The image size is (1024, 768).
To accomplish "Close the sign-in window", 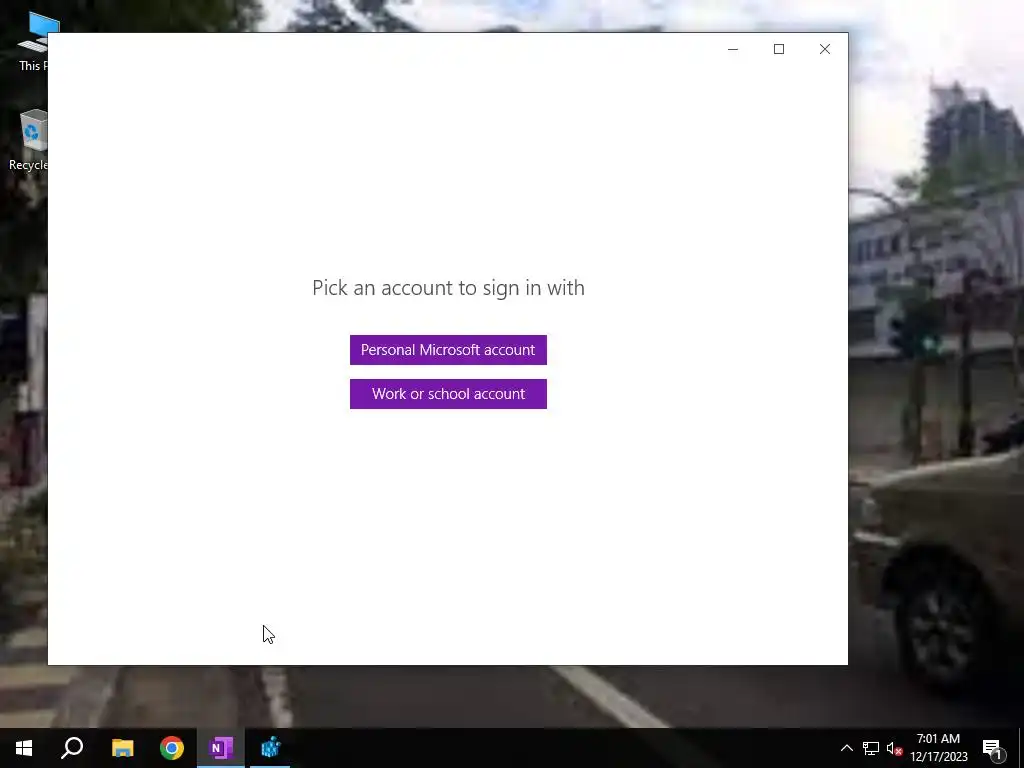I will 825,49.
